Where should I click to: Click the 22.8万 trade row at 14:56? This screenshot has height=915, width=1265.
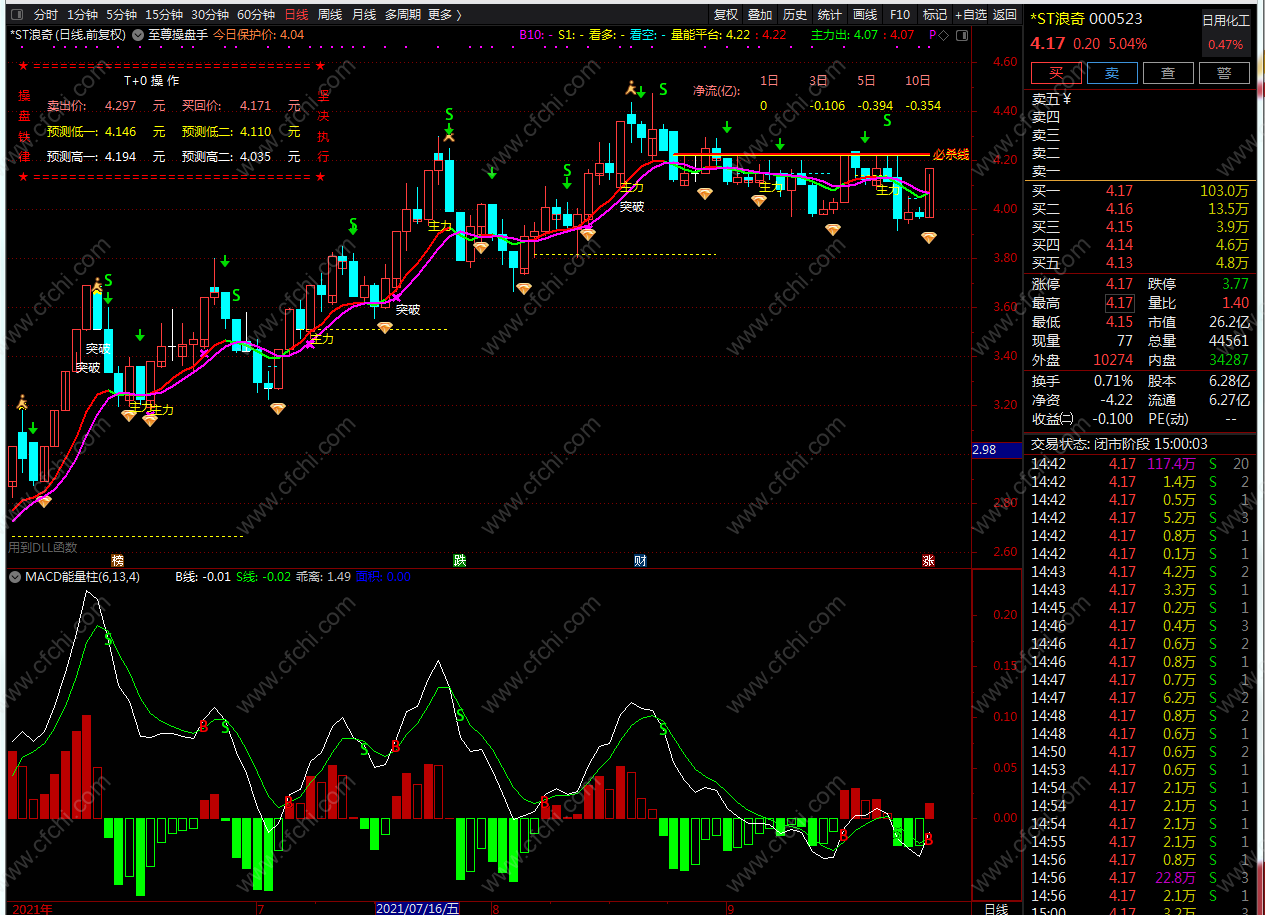(x=1141, y=878)
